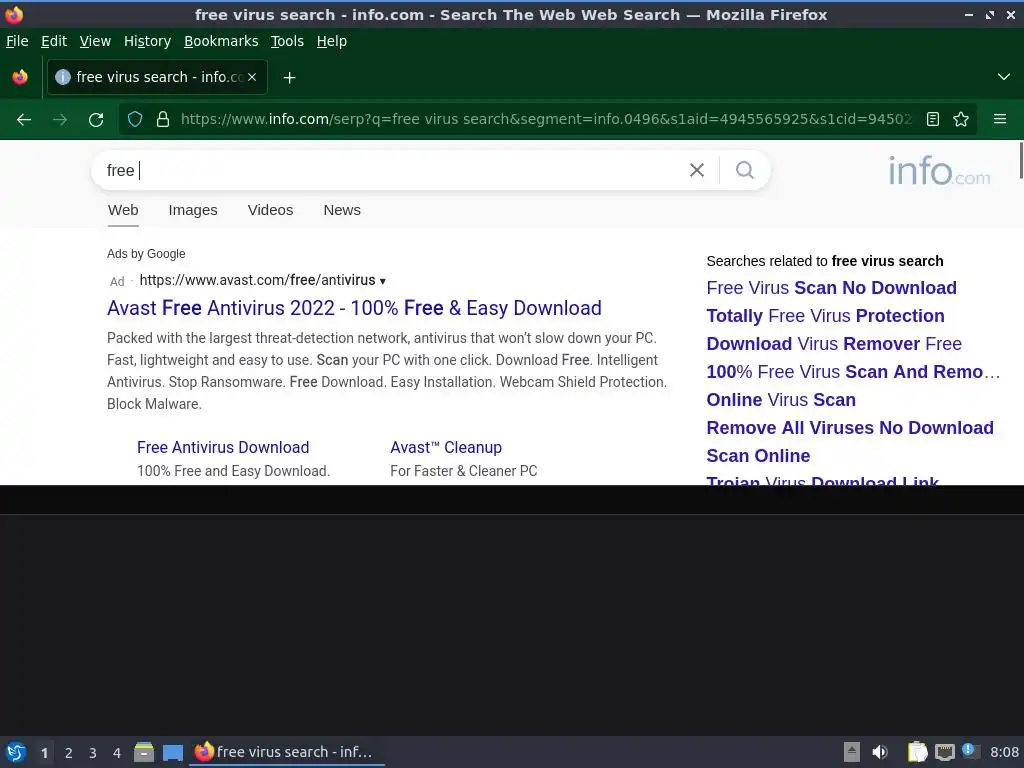Image resolution: width=1024 pixels, height=768 pixels.
Task: Open Avast Cleanup sitelink
Action: click(x=446, y=447)
